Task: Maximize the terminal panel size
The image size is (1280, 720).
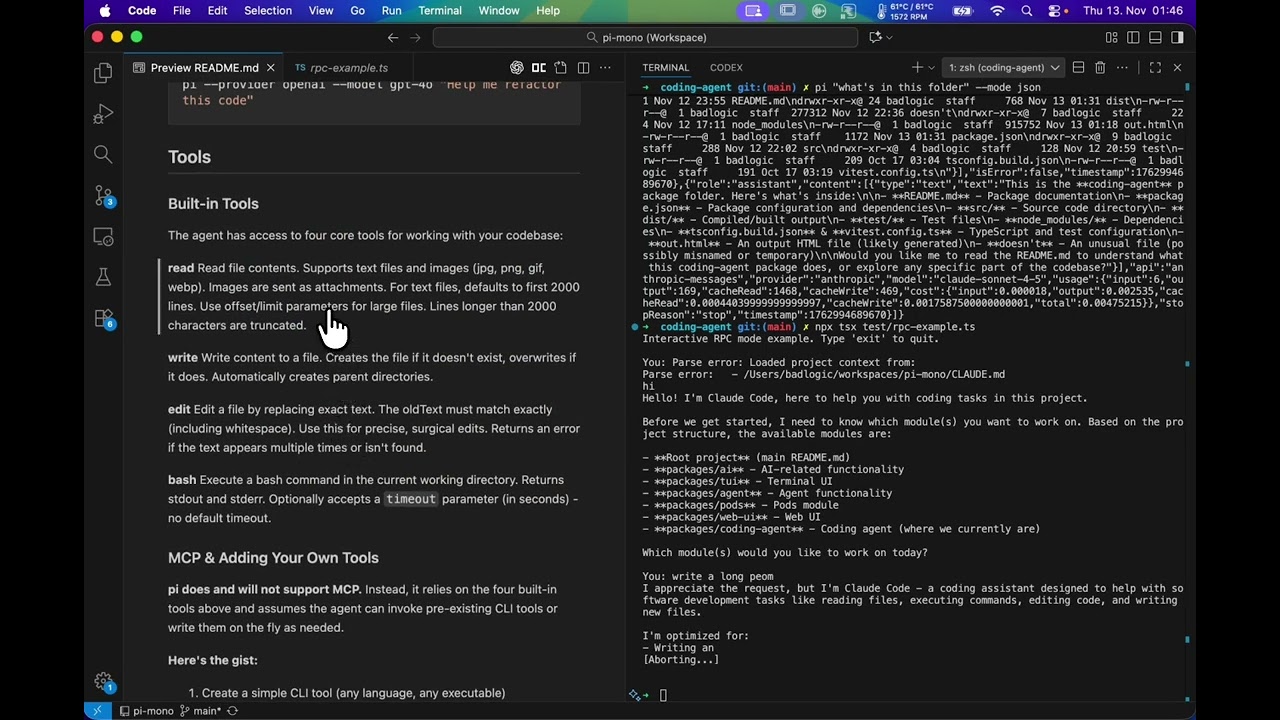Action: pyautogui.click(x=1155, y=68)
